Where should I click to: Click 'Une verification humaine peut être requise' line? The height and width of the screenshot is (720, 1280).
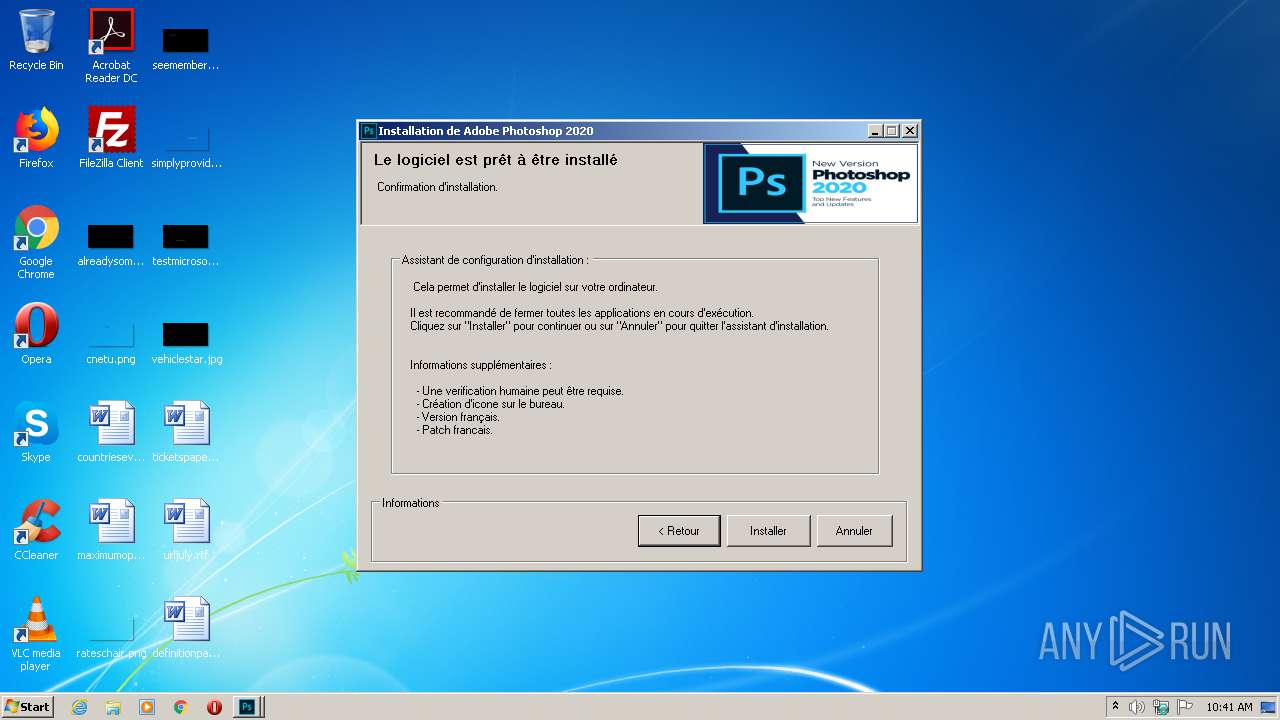(x=520, y=391)
